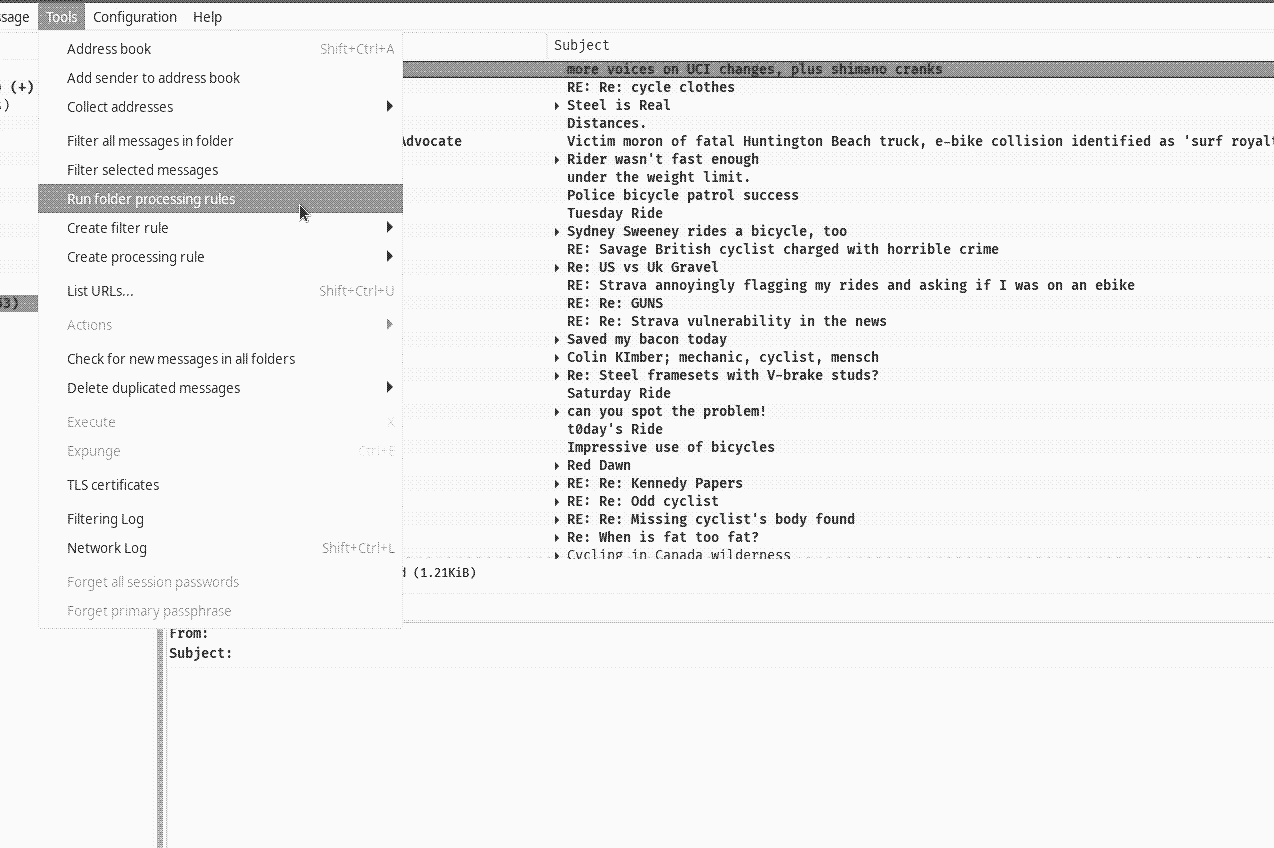Open the Help menu
This screenshot has width=1274, height=848.
coord(207,17)
